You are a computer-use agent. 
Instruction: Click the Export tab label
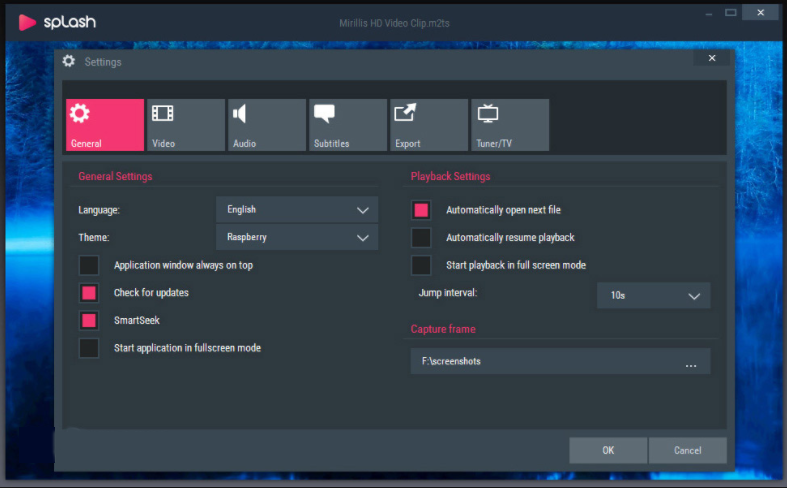(408, 144)
